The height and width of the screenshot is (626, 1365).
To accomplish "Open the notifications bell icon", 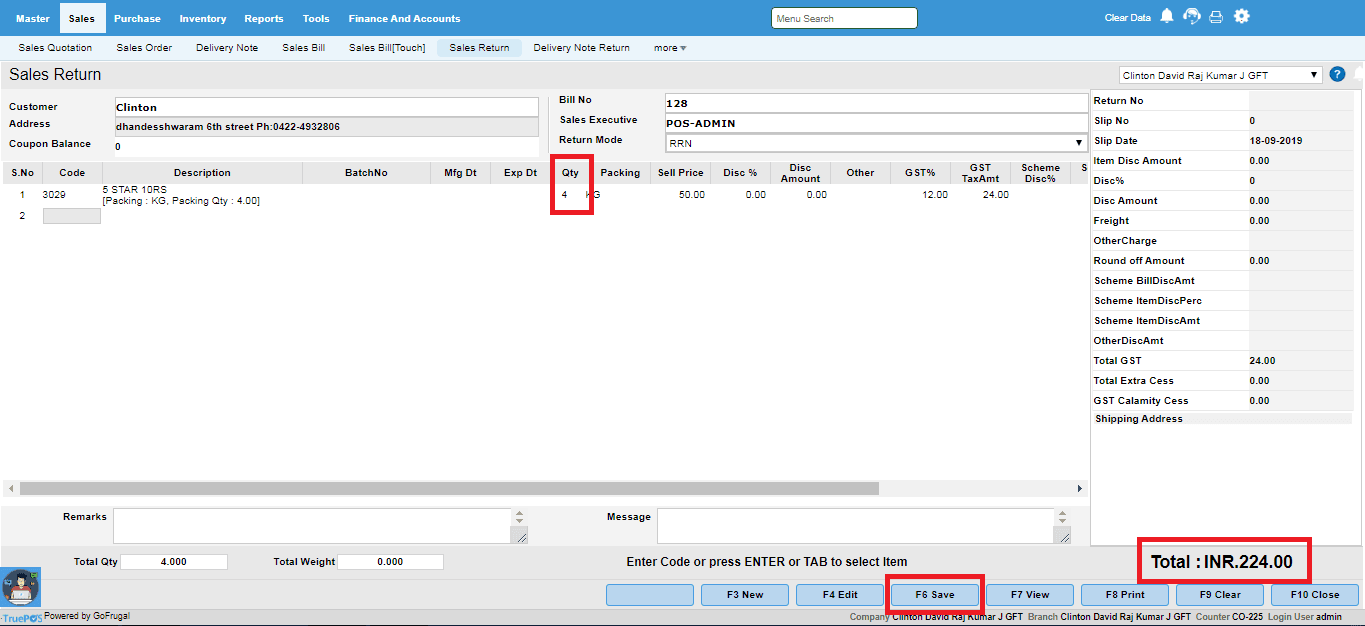I will [x=1166, y=17].
